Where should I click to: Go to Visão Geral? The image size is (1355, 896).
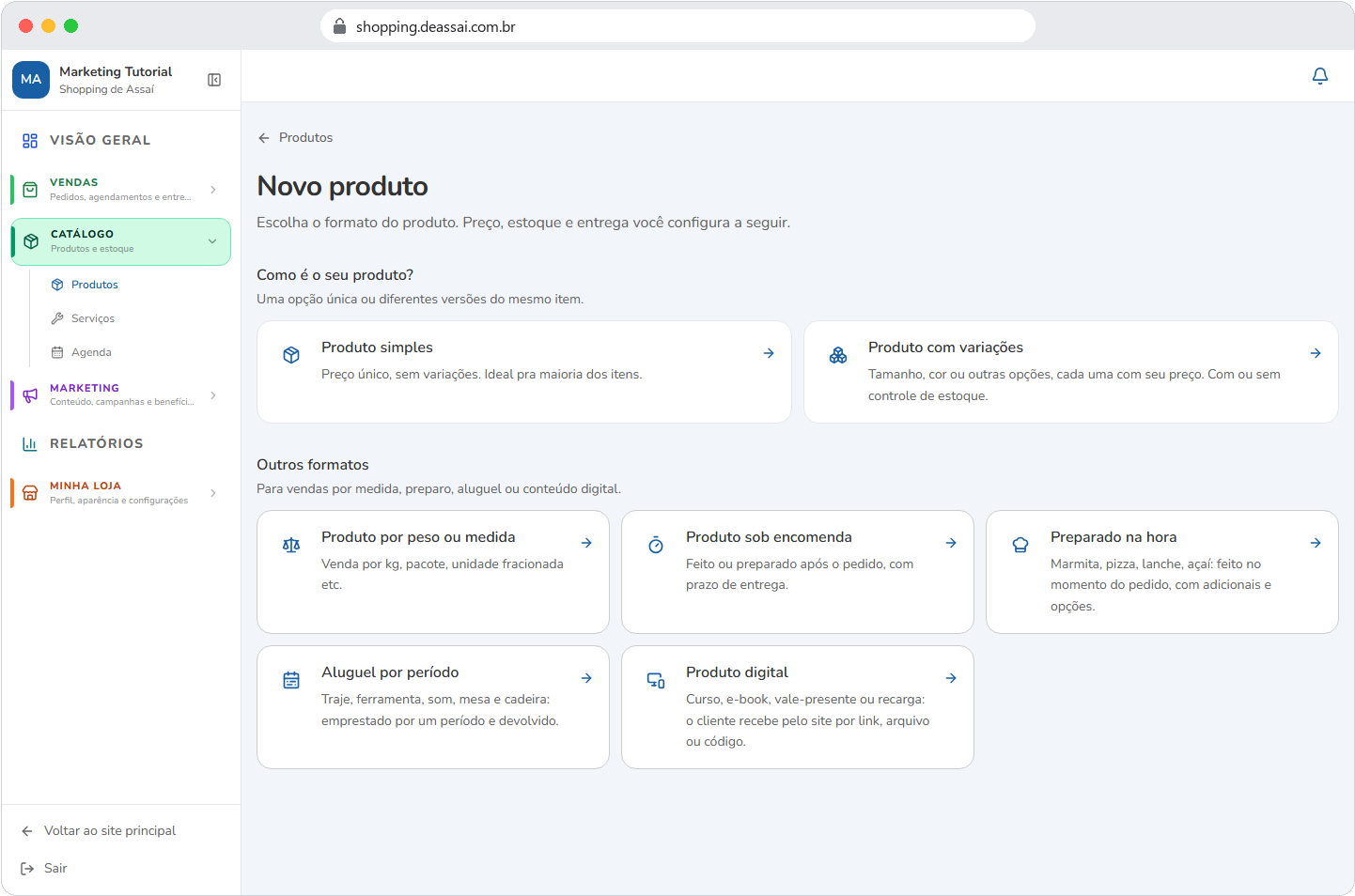[x=101, y=140]
